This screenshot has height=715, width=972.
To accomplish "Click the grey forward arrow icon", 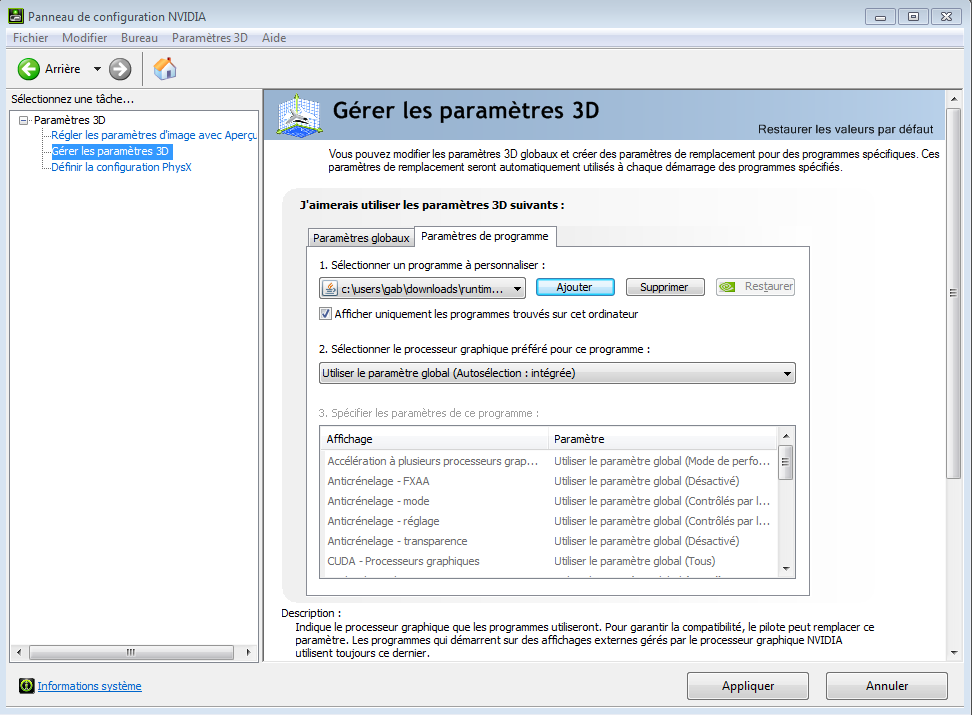I will point(120,69).
